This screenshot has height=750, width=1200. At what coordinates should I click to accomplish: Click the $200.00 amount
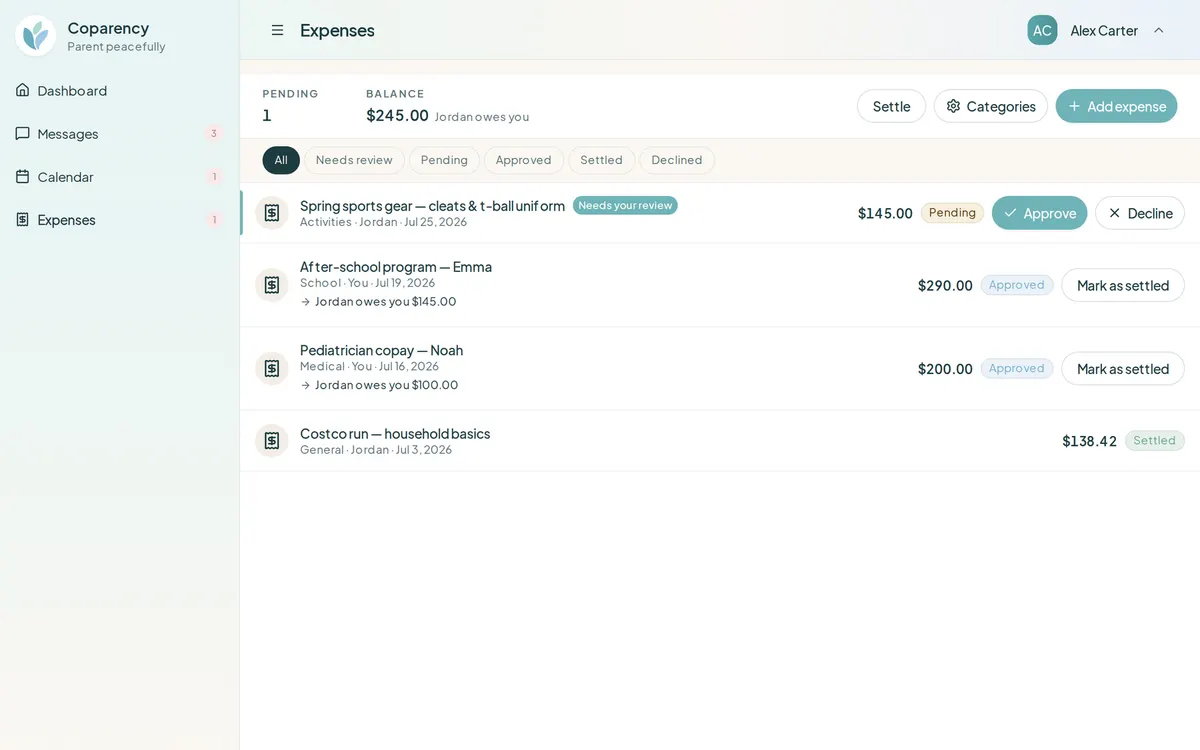pyautogui.click(x=945, y=368)
